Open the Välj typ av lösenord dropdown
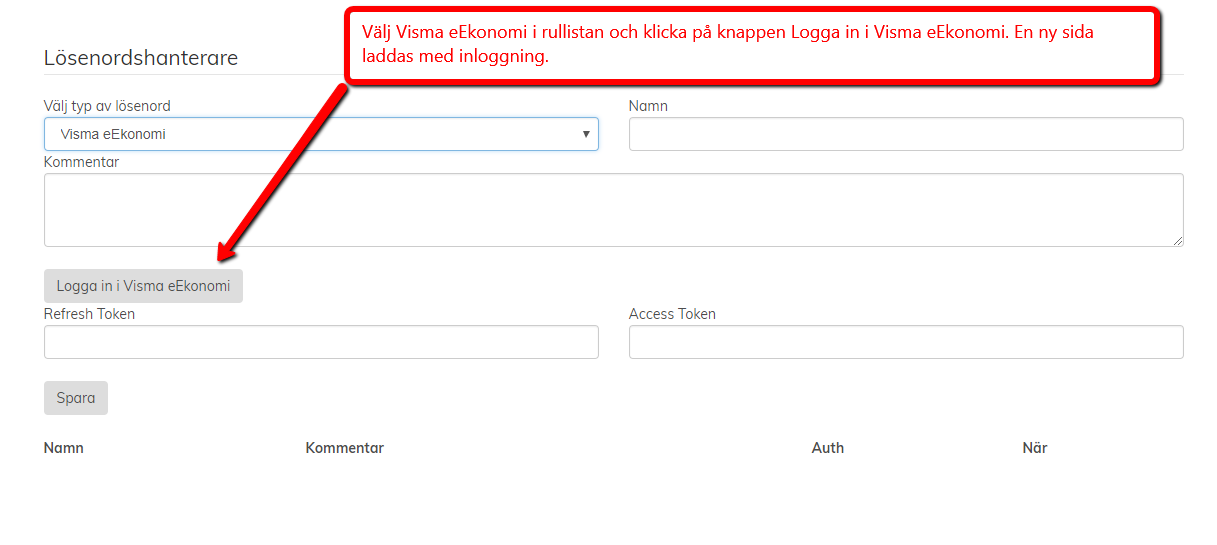 321,134
